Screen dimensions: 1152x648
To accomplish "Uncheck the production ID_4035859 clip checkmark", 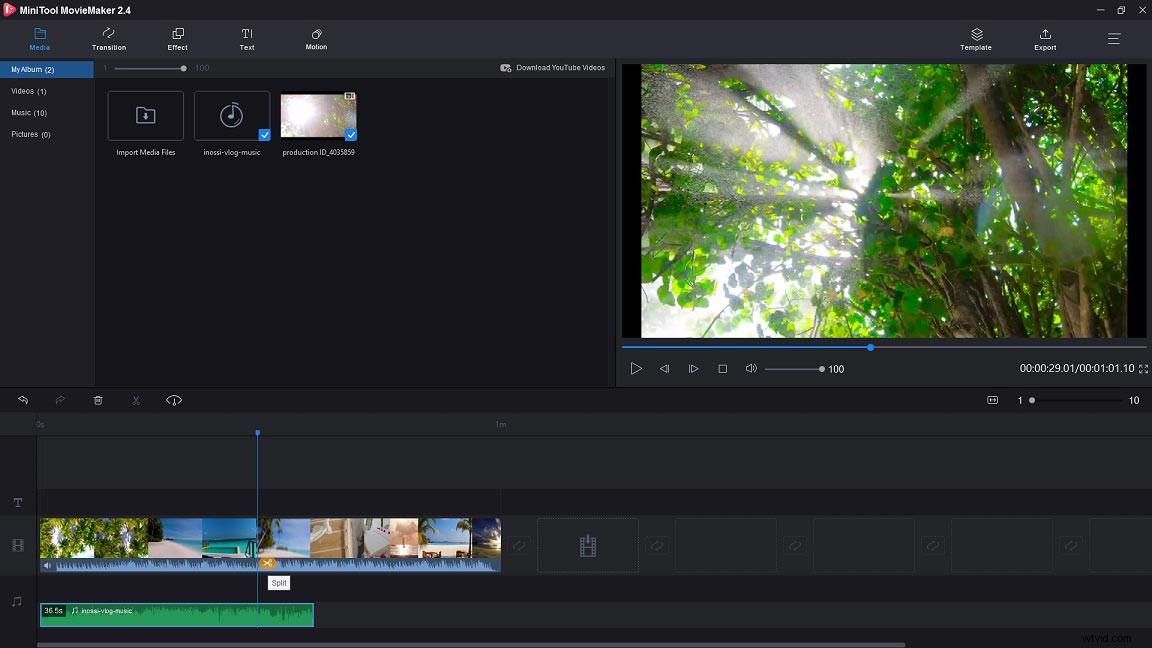I will pos(351,134).
